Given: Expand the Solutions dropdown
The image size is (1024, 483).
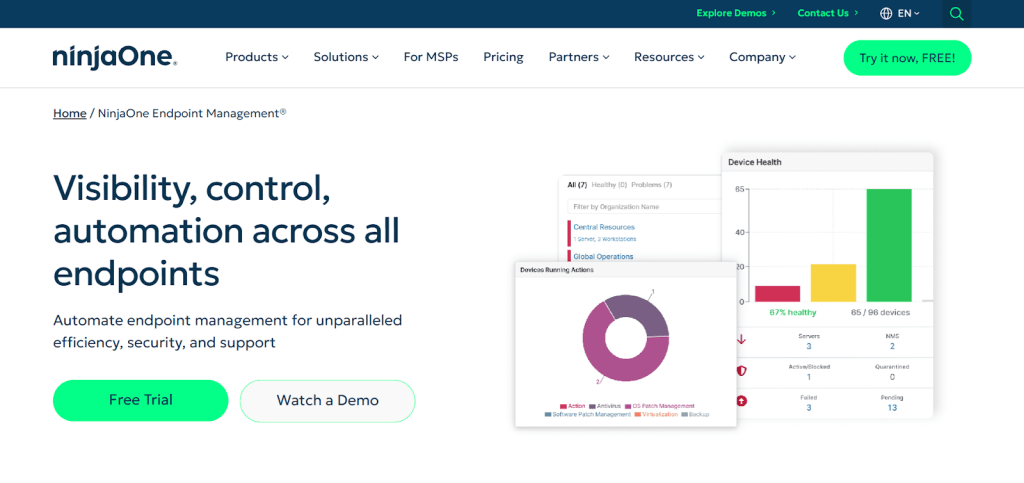Looking at the screenshot, I should 345,57.
